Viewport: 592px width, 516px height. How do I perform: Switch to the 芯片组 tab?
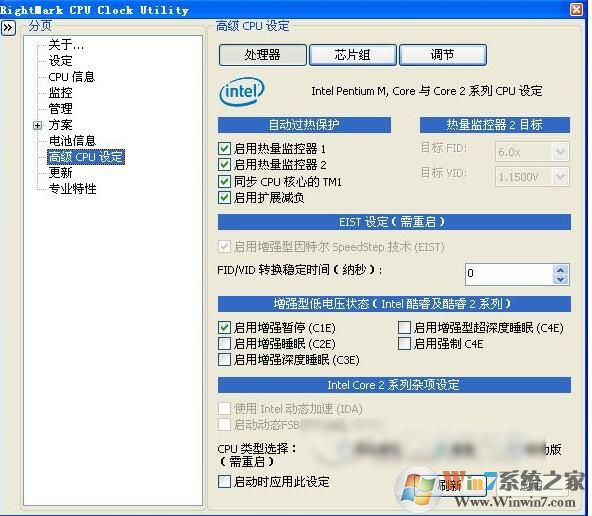[353, 55]
